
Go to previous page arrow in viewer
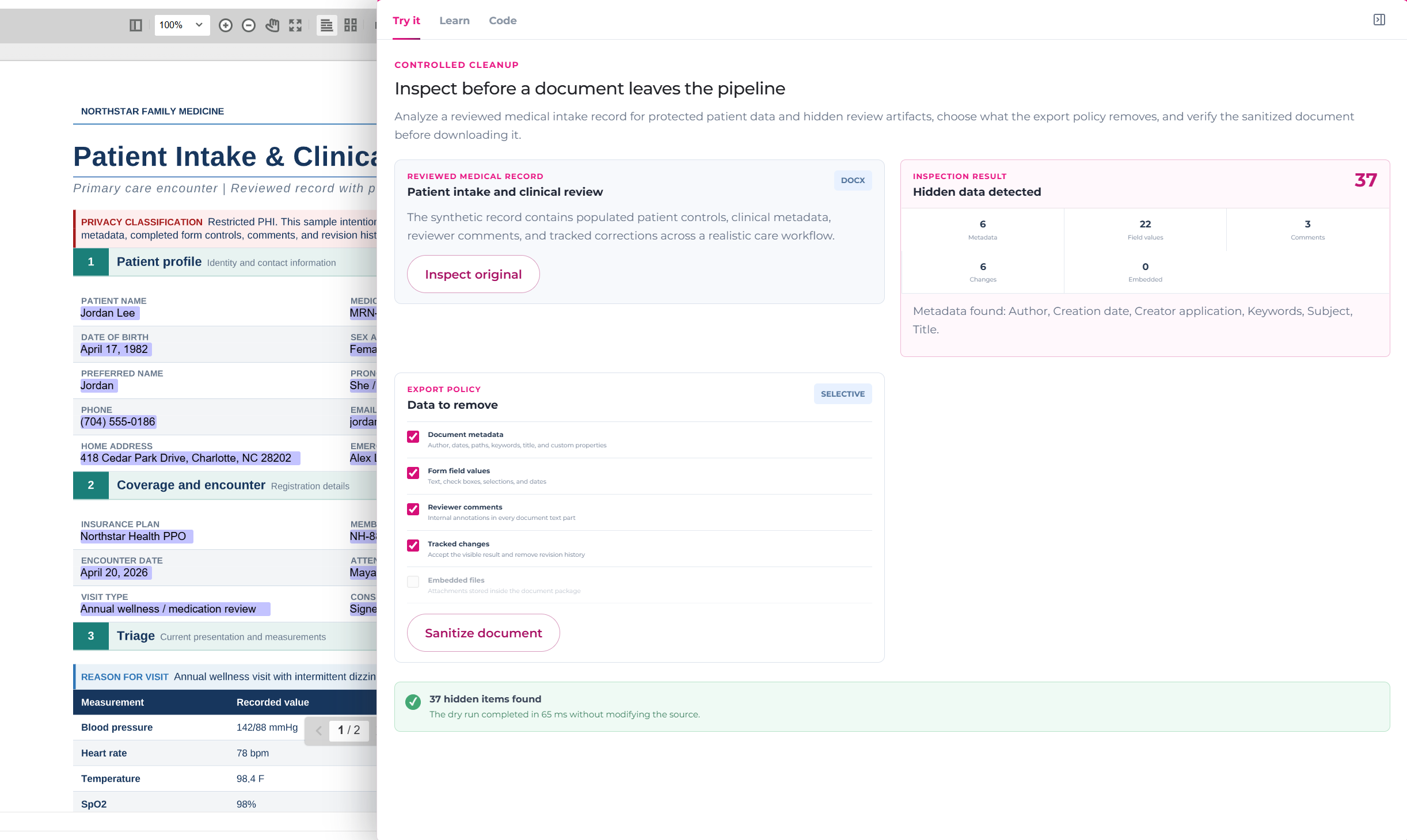click(318, 731)
